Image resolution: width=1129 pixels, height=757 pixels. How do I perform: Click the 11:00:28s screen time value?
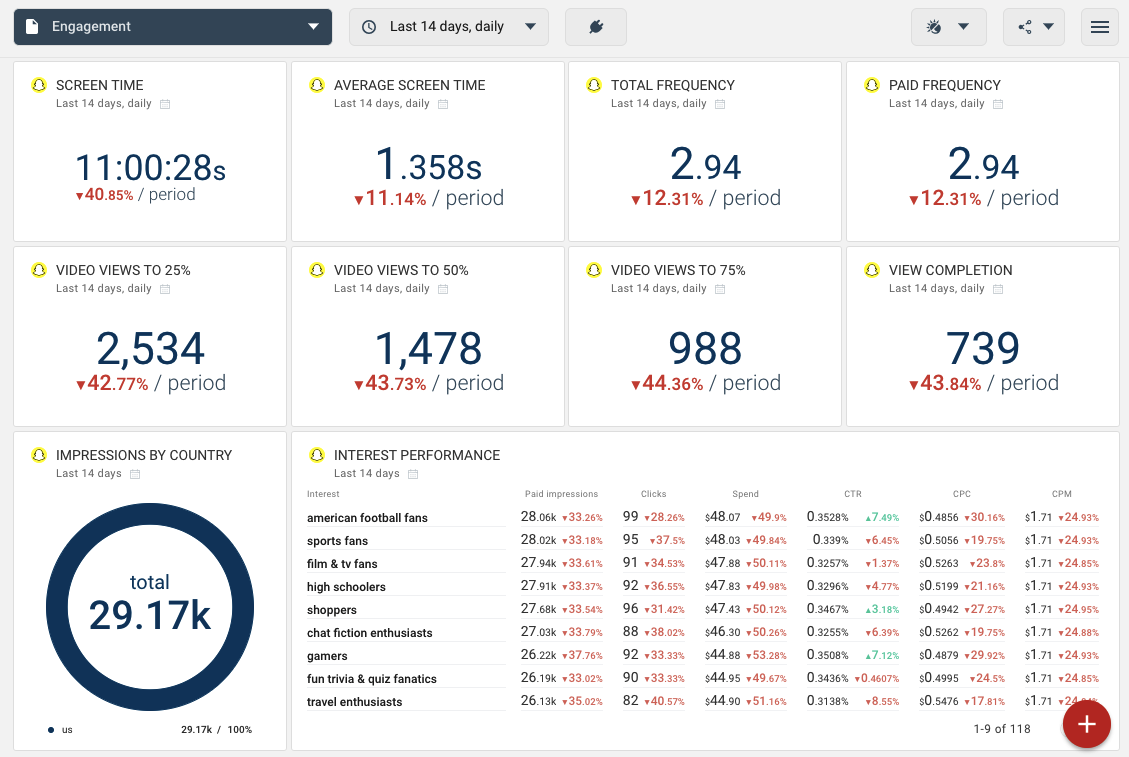150,168
